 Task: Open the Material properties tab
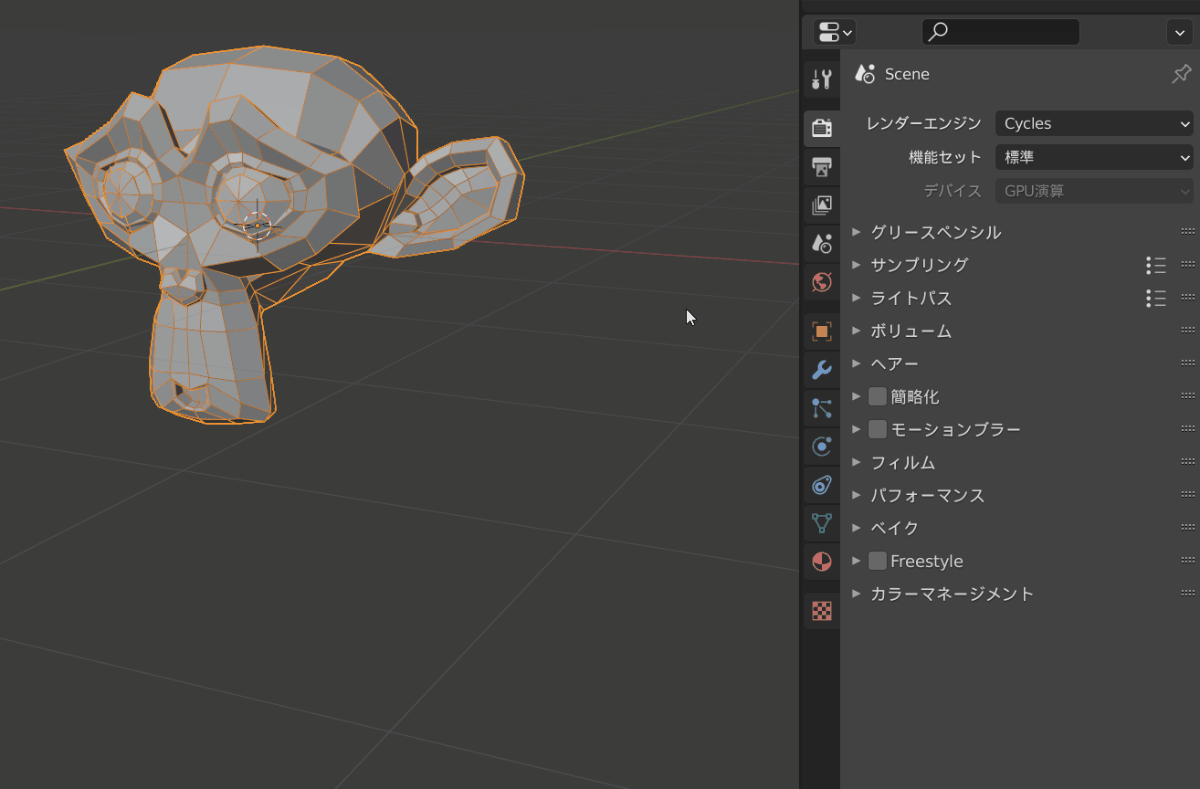822,561
